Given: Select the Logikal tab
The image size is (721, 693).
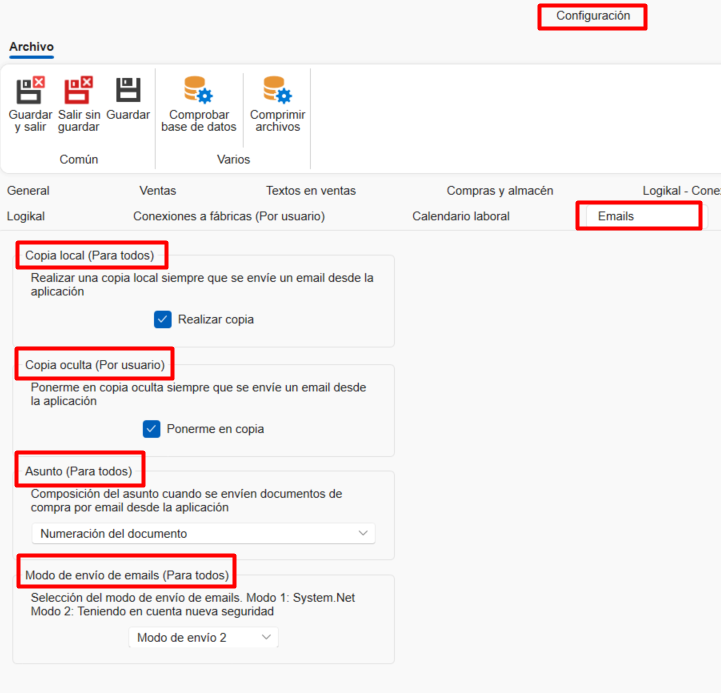Looking at the screenshot, I should [x=26, y=217].
